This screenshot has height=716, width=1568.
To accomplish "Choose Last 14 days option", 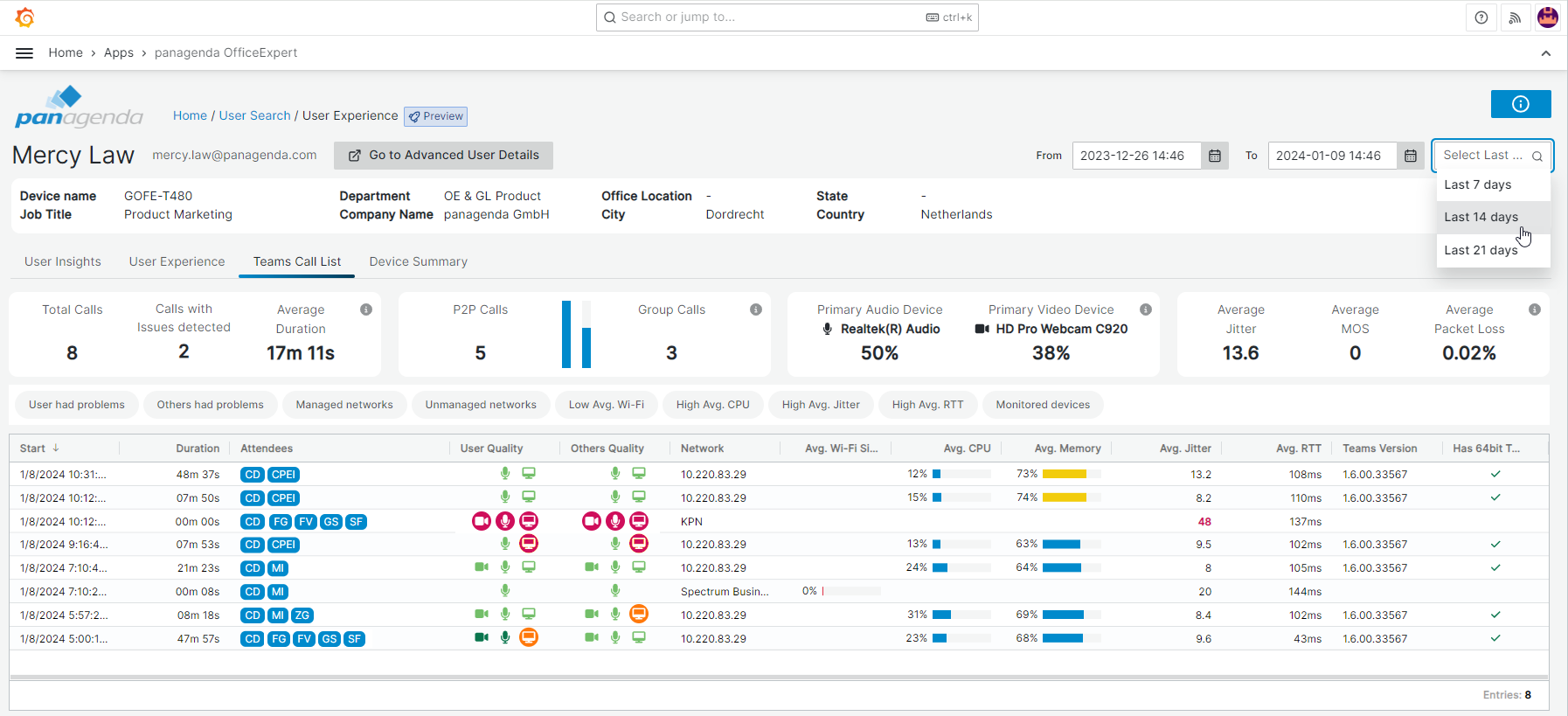I will (1493, 217).
